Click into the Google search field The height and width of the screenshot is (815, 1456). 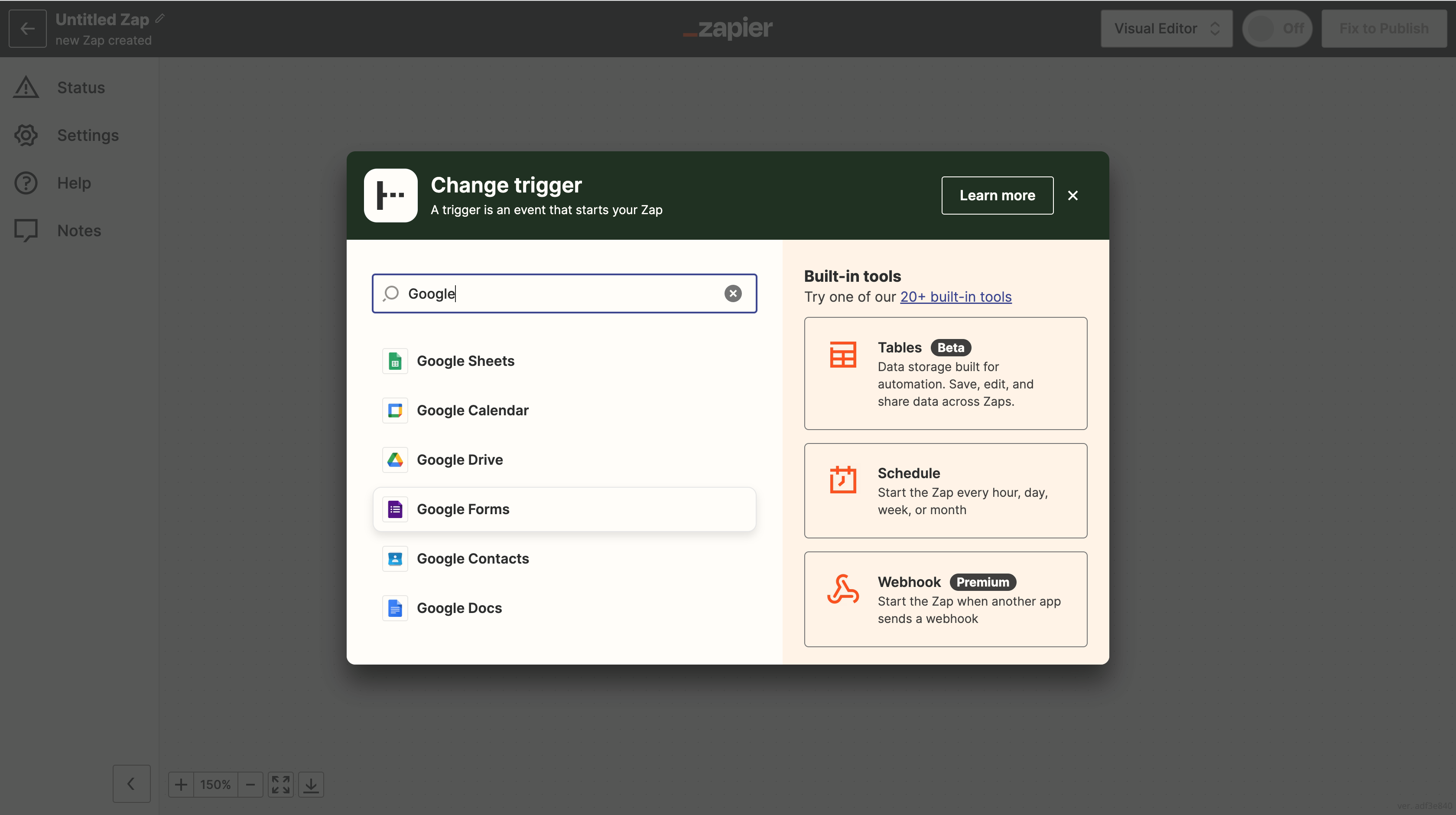pos(564,293)
